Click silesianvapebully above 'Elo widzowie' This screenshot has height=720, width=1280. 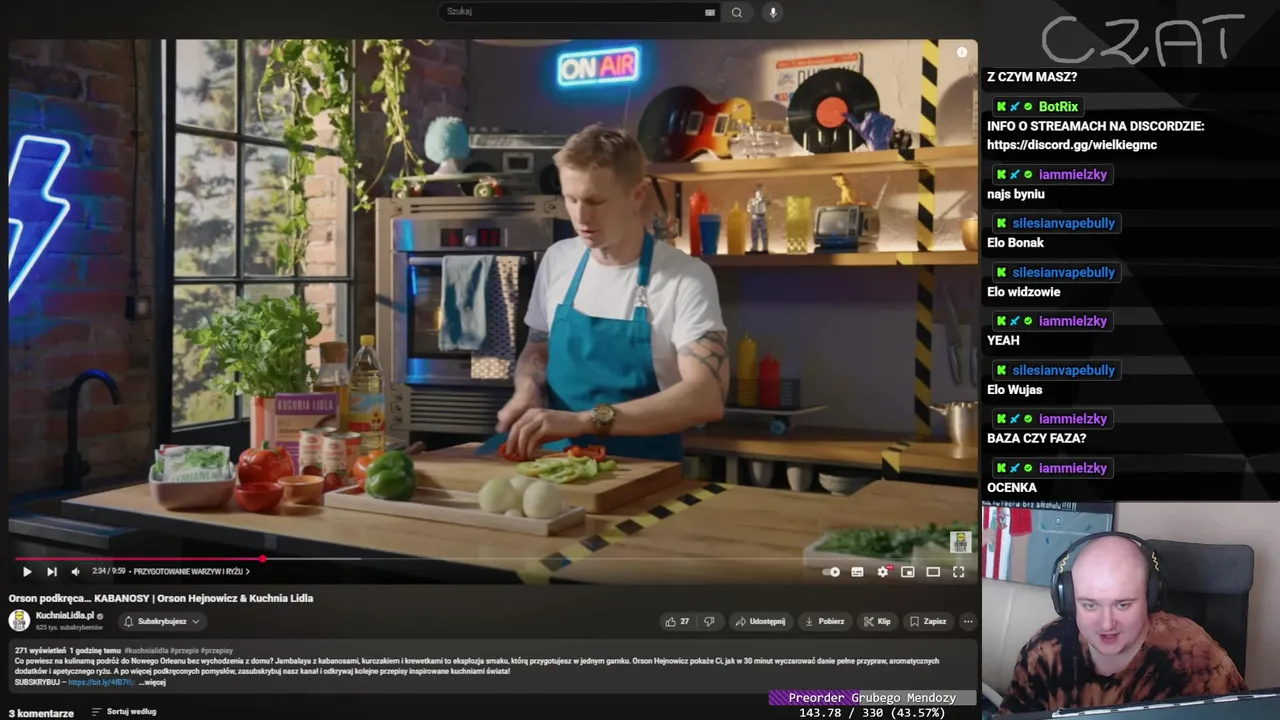pos(1063,272)
